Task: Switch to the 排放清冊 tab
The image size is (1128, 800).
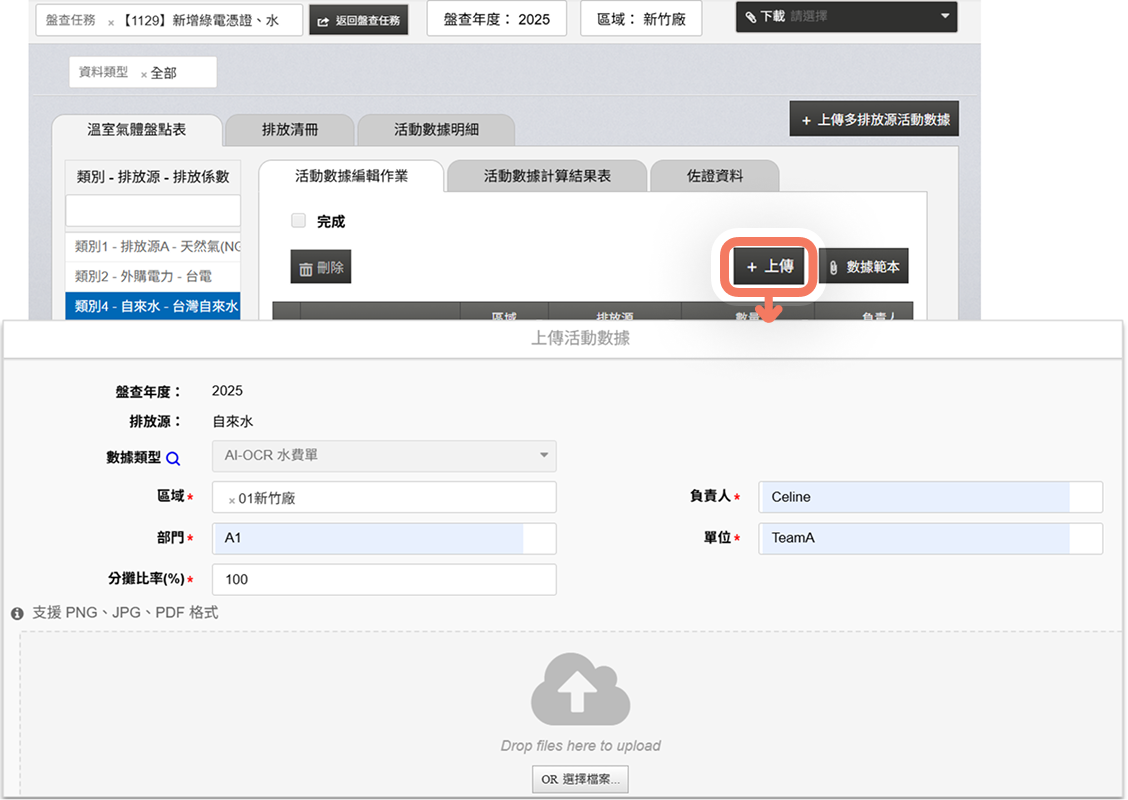Action: (290, 130)
